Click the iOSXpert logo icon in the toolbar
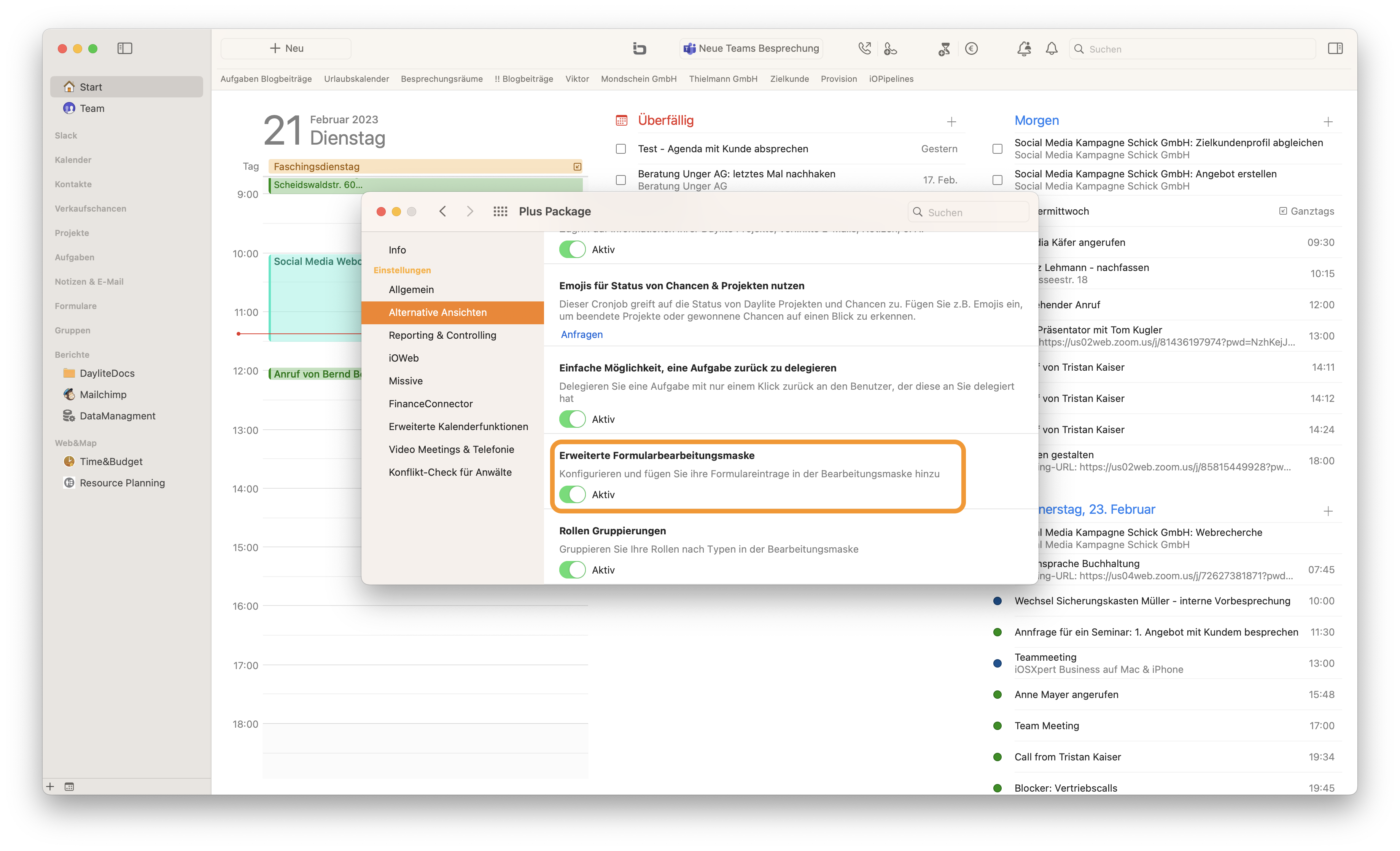The height and width of the screenshot is (851, 1400). [639, 48]
